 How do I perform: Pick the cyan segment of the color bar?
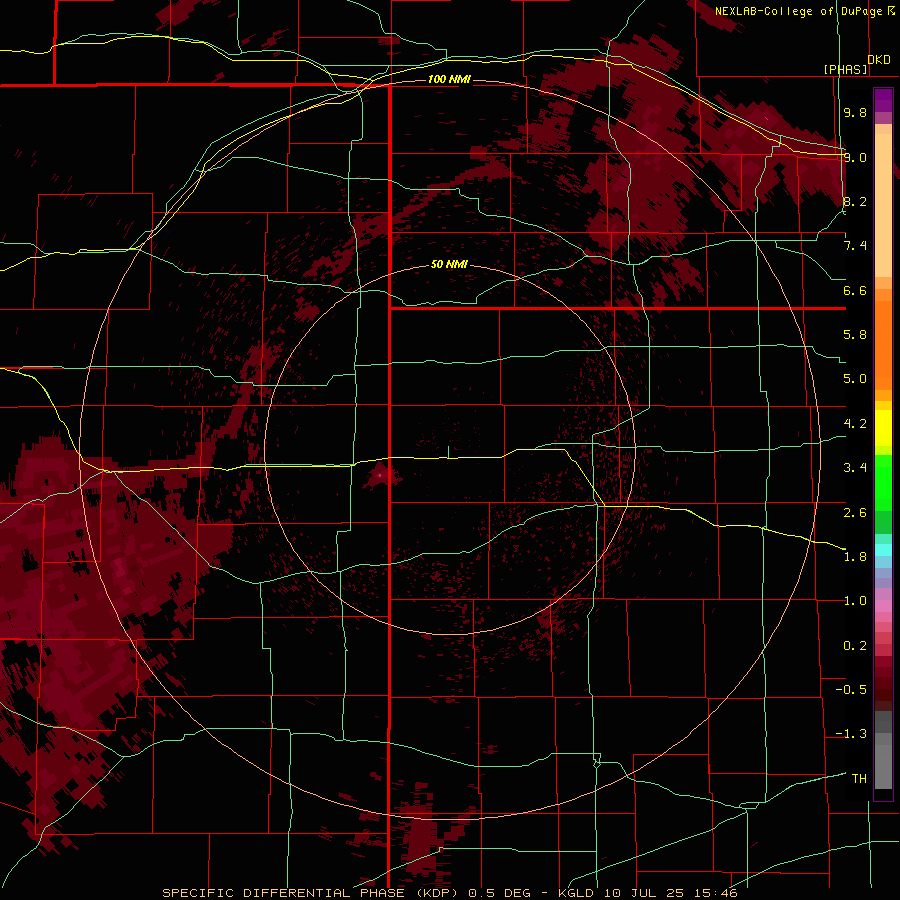[x=883, y=549]
